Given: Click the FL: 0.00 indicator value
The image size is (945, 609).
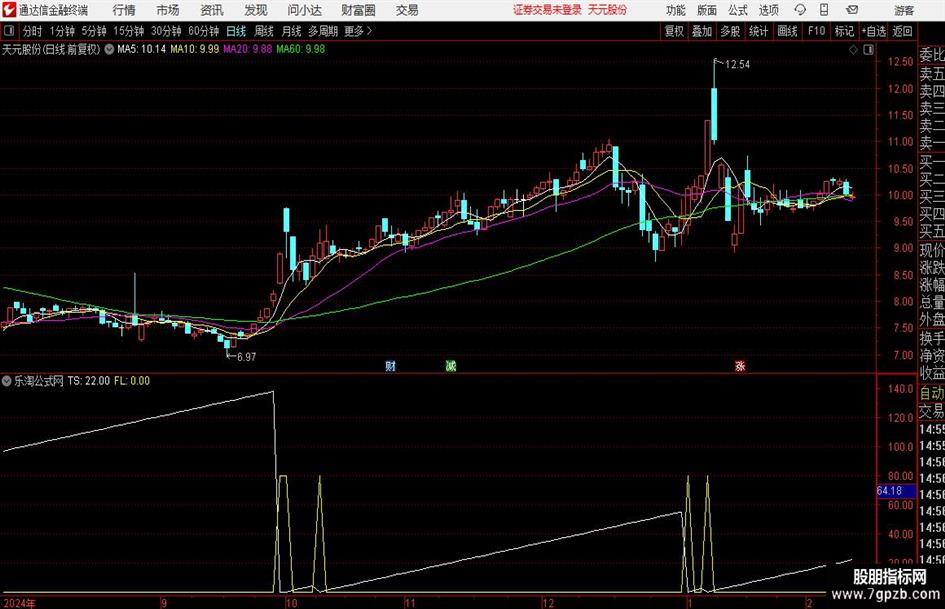Looking at the screenshot, I should click(132, 381).
